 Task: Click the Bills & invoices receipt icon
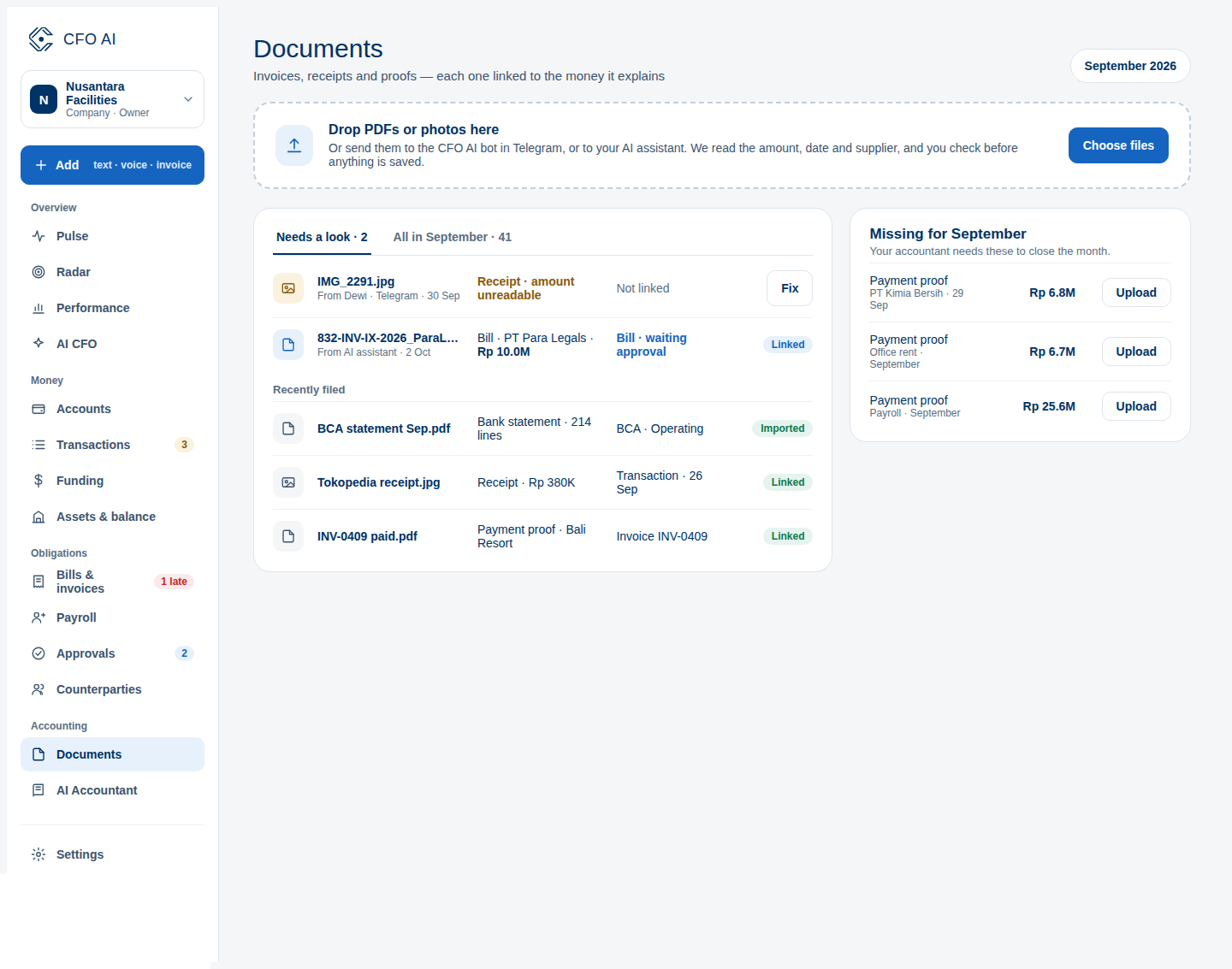(x=38, y=582)
